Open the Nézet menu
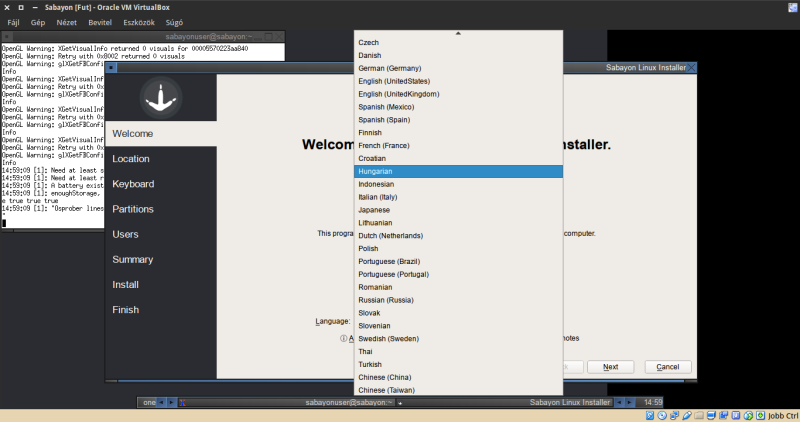Image resolution: width=800 pixels, height=422 pixels. point(66,22)
